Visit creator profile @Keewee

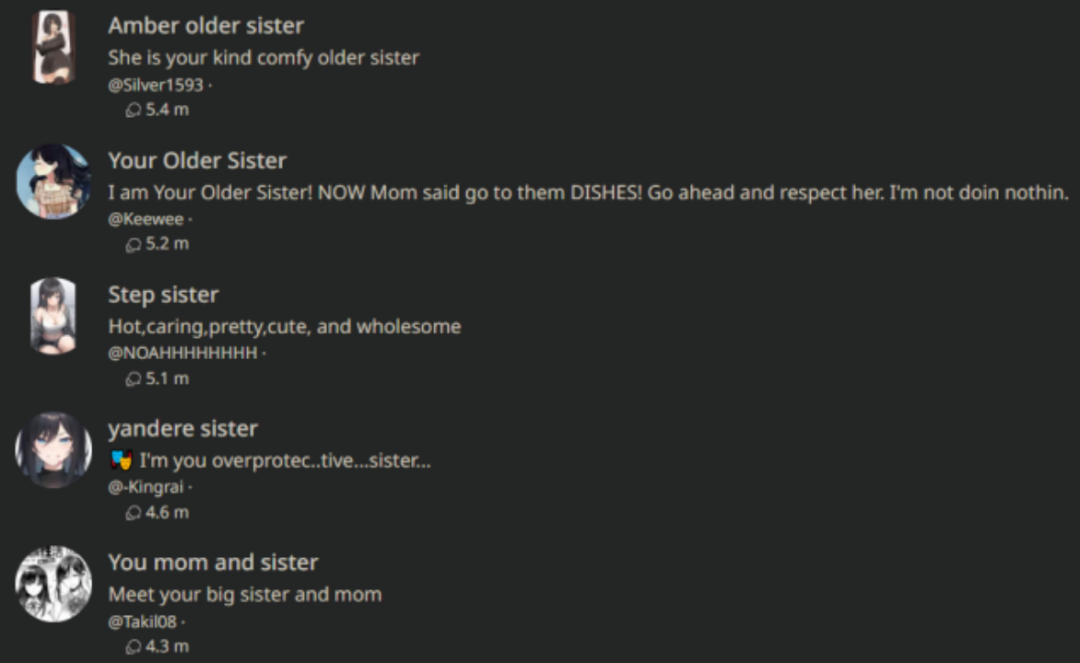[x=145, y=219]
